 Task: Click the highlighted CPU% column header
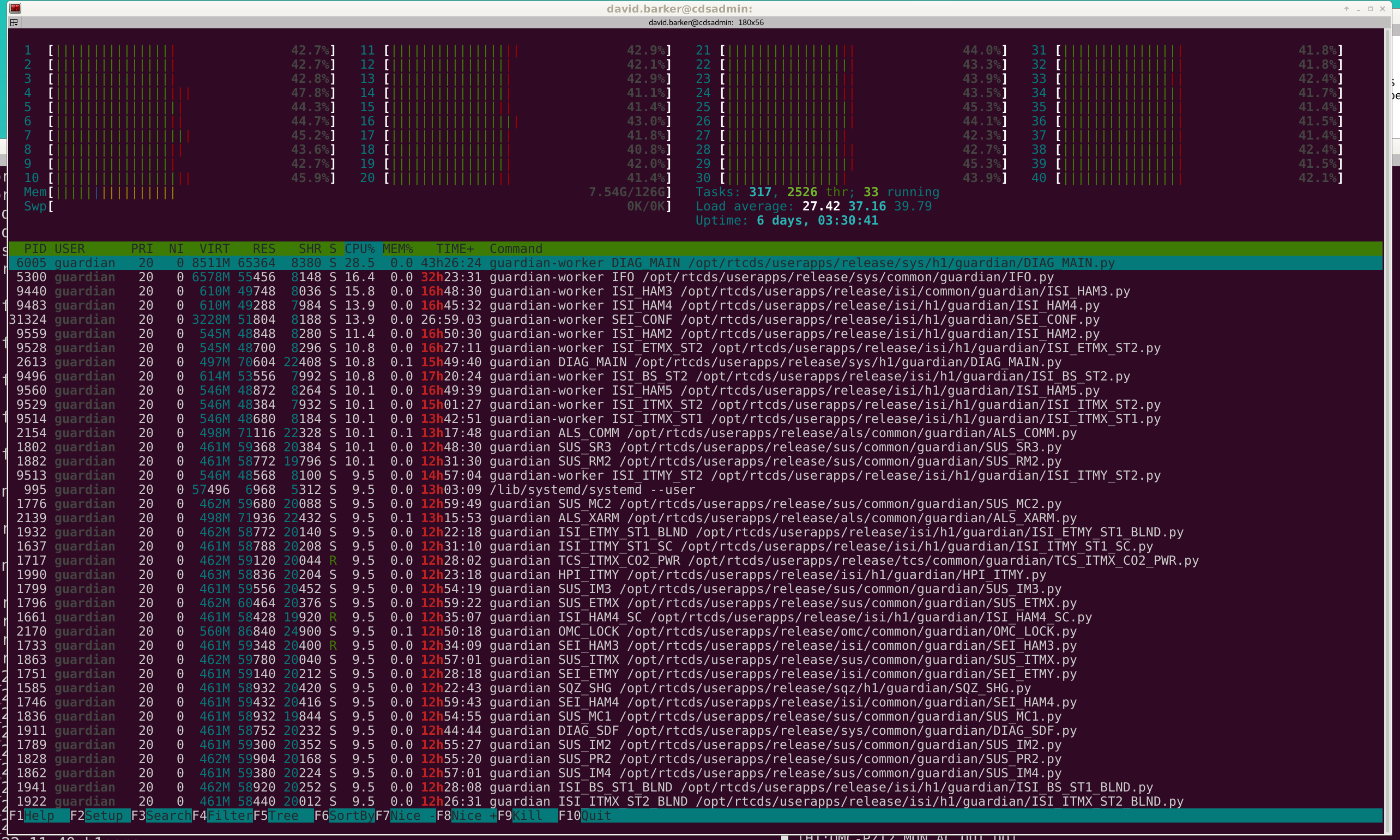click(360, 249)
